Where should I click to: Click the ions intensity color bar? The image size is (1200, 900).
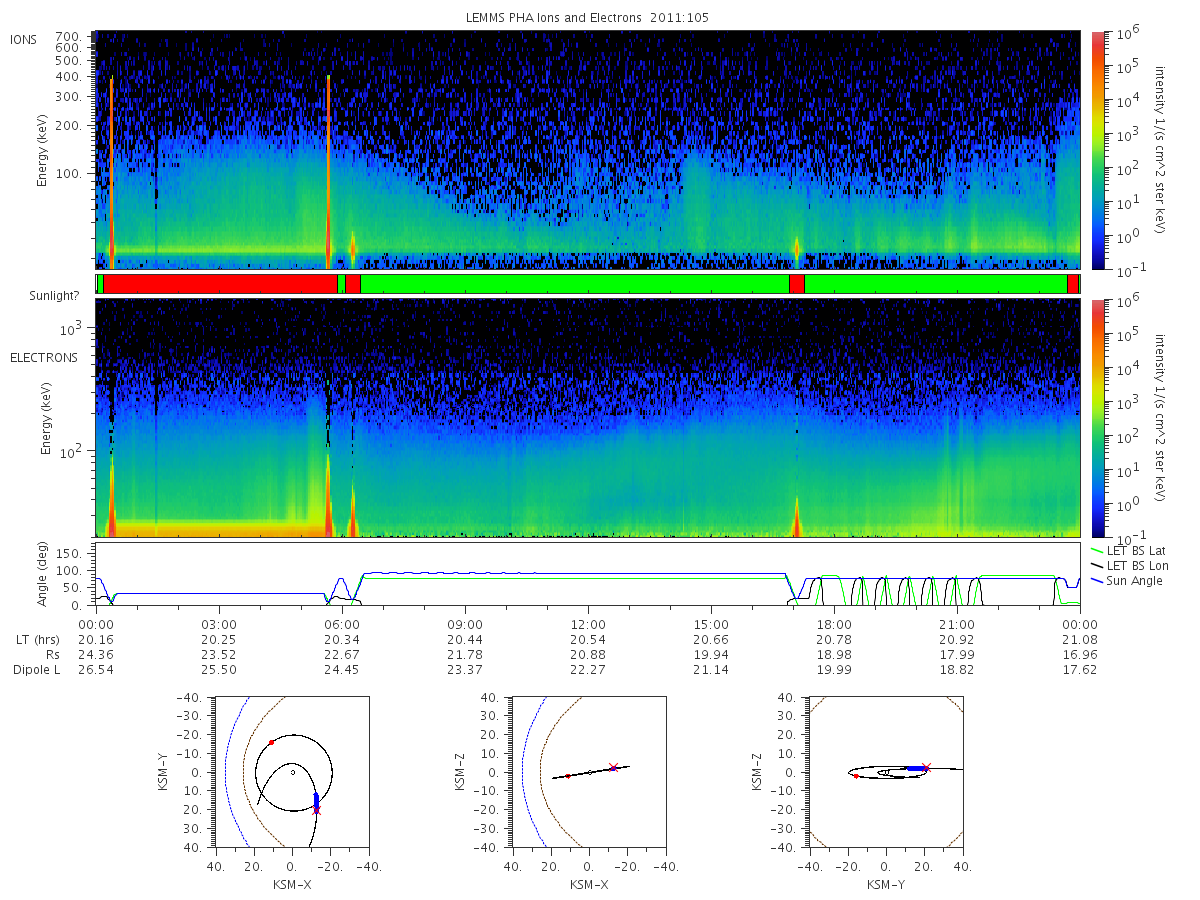coord(1098,150)
